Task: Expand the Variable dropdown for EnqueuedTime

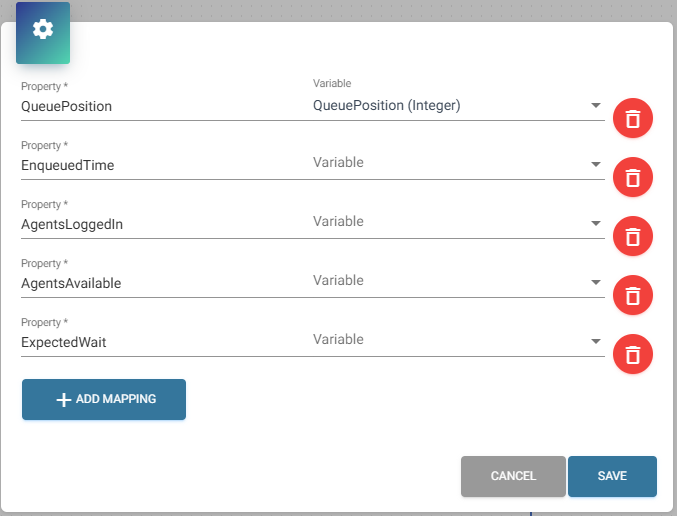Action: tap(457, 163)
